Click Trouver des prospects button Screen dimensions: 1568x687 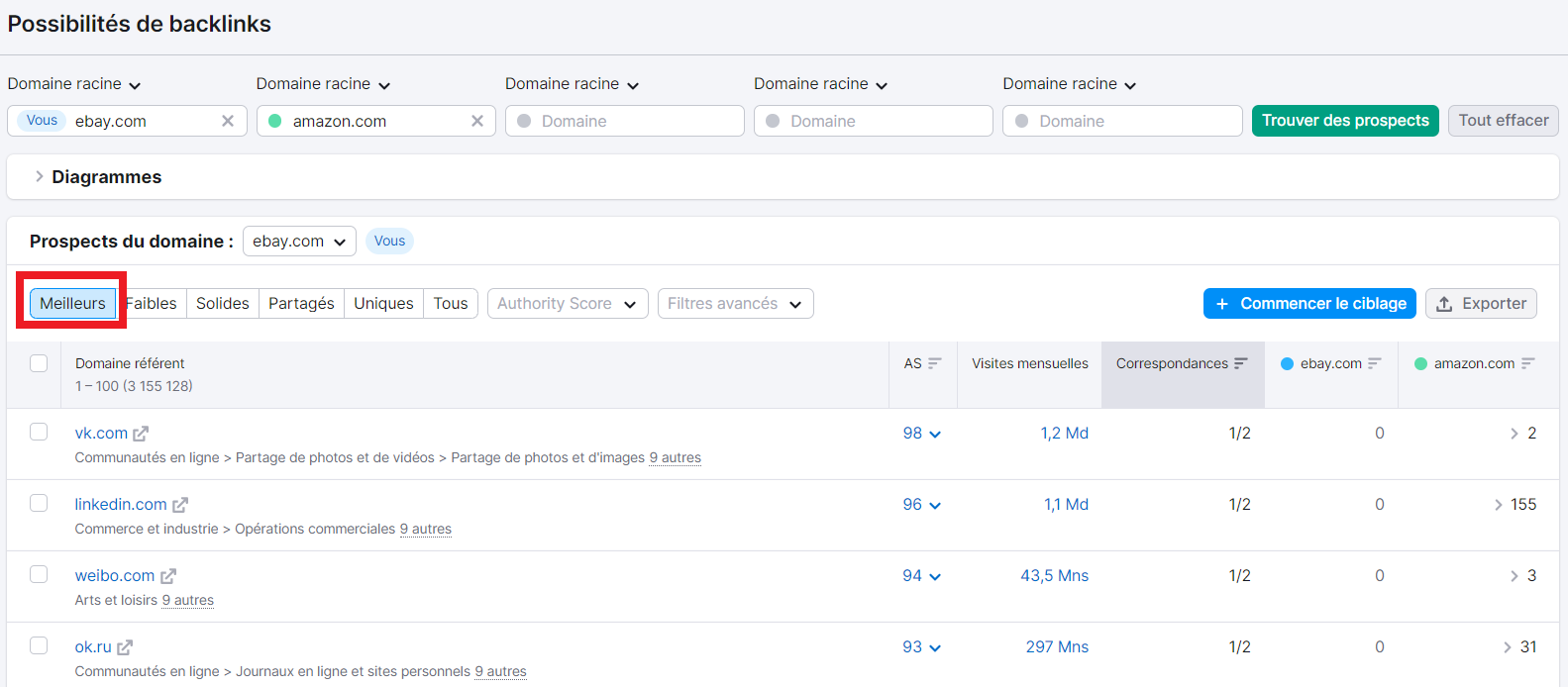[1345, 121]
